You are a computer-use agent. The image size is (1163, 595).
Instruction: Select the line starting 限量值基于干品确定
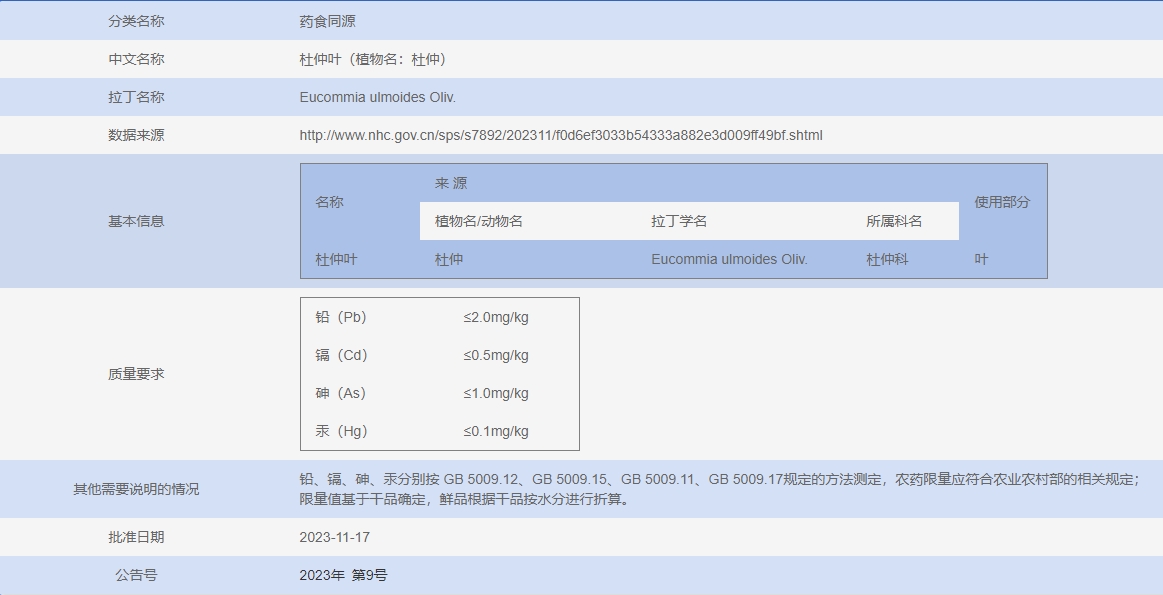[x=466, y=499]
